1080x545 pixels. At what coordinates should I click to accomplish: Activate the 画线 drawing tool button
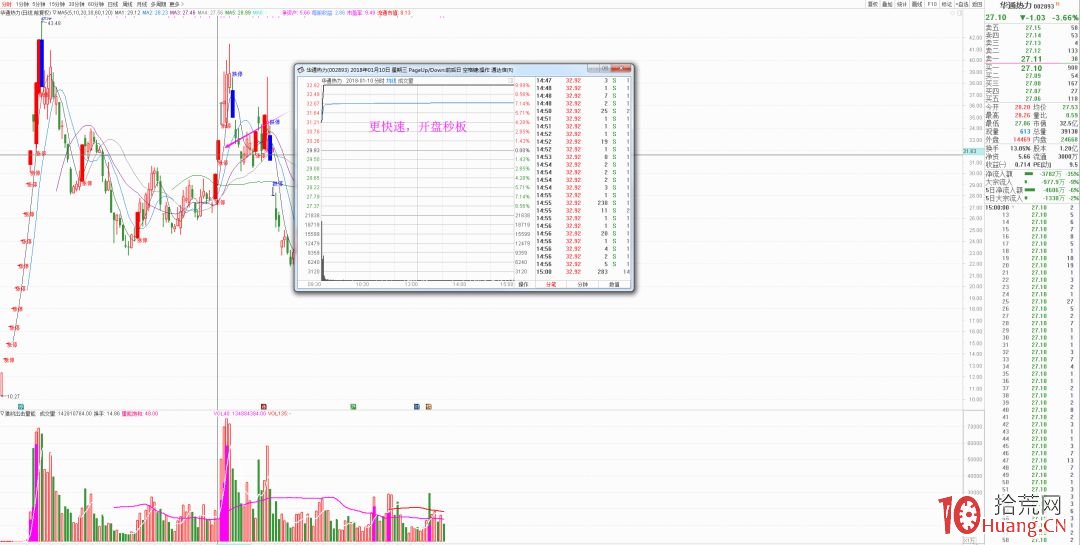tap(917, 4)
